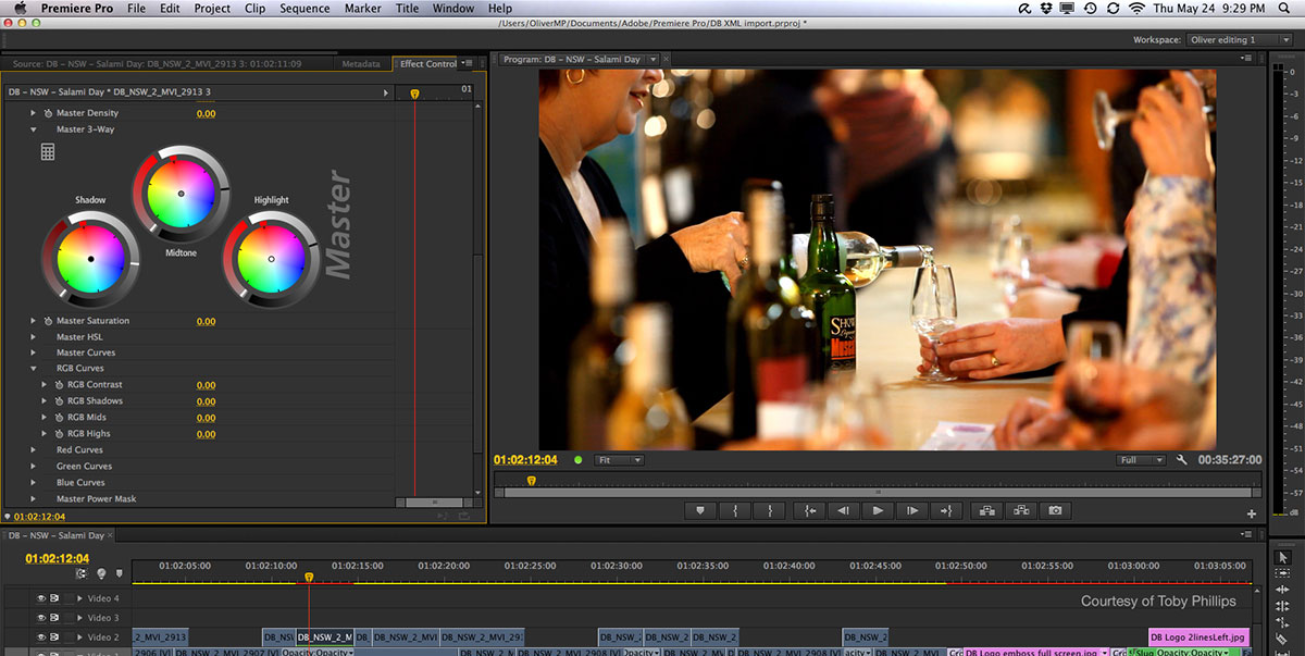Expand the Master HSL section
This screenshot has height=656, width=1305.
pos(33,337)
